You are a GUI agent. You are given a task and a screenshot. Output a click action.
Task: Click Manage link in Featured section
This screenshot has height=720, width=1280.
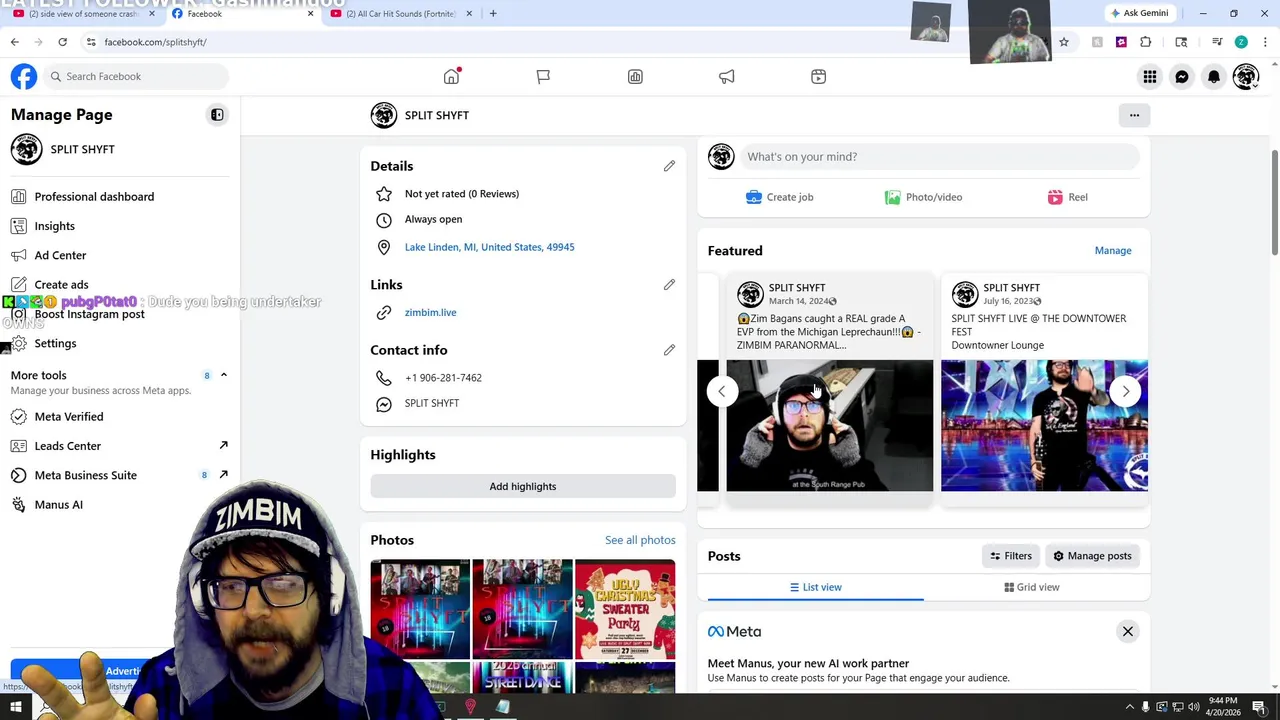click(x=1113, y=251)
